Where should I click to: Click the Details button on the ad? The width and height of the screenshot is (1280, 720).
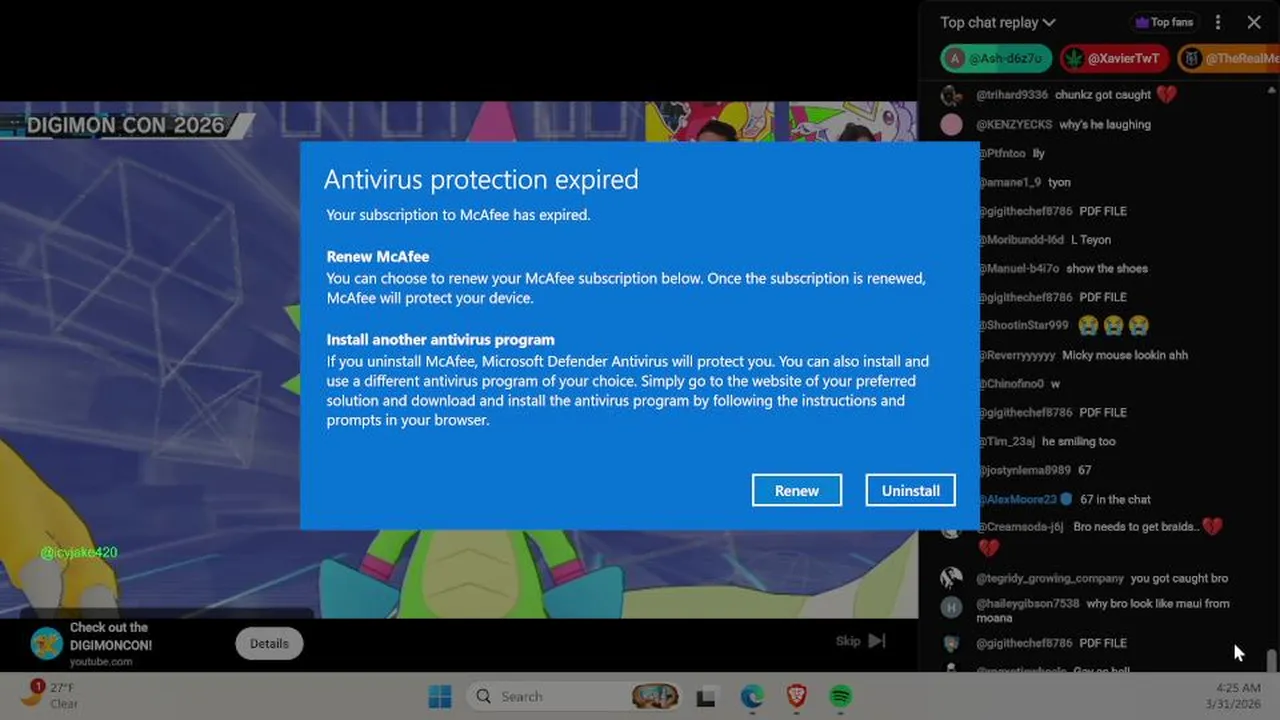[269, 644]
